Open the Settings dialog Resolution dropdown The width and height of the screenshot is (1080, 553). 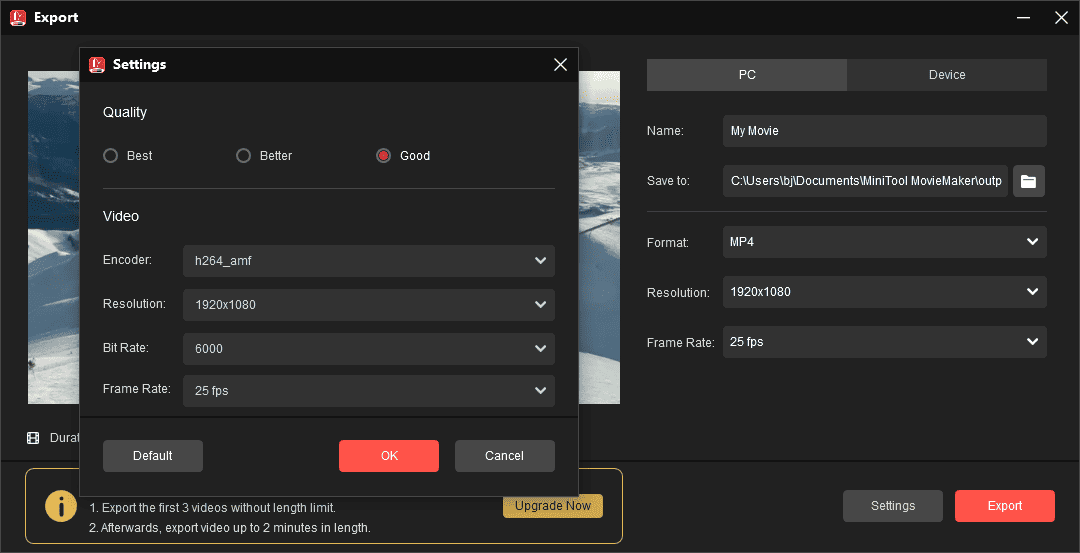pos(368,304)
